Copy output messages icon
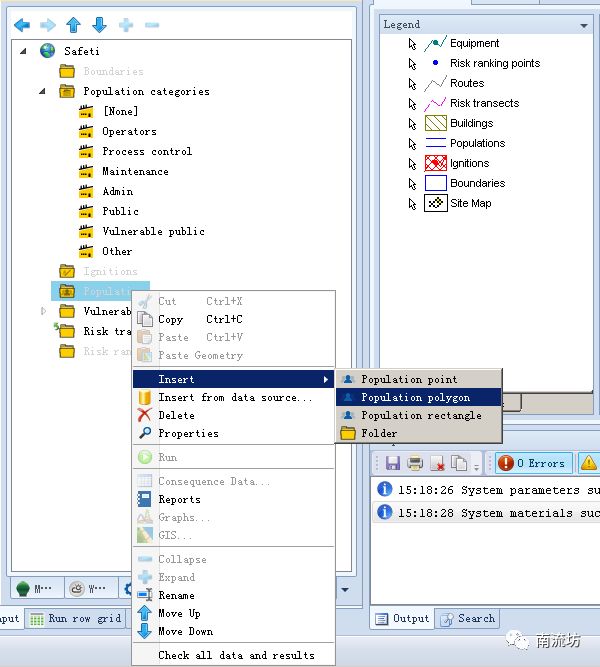 point(459,463)
